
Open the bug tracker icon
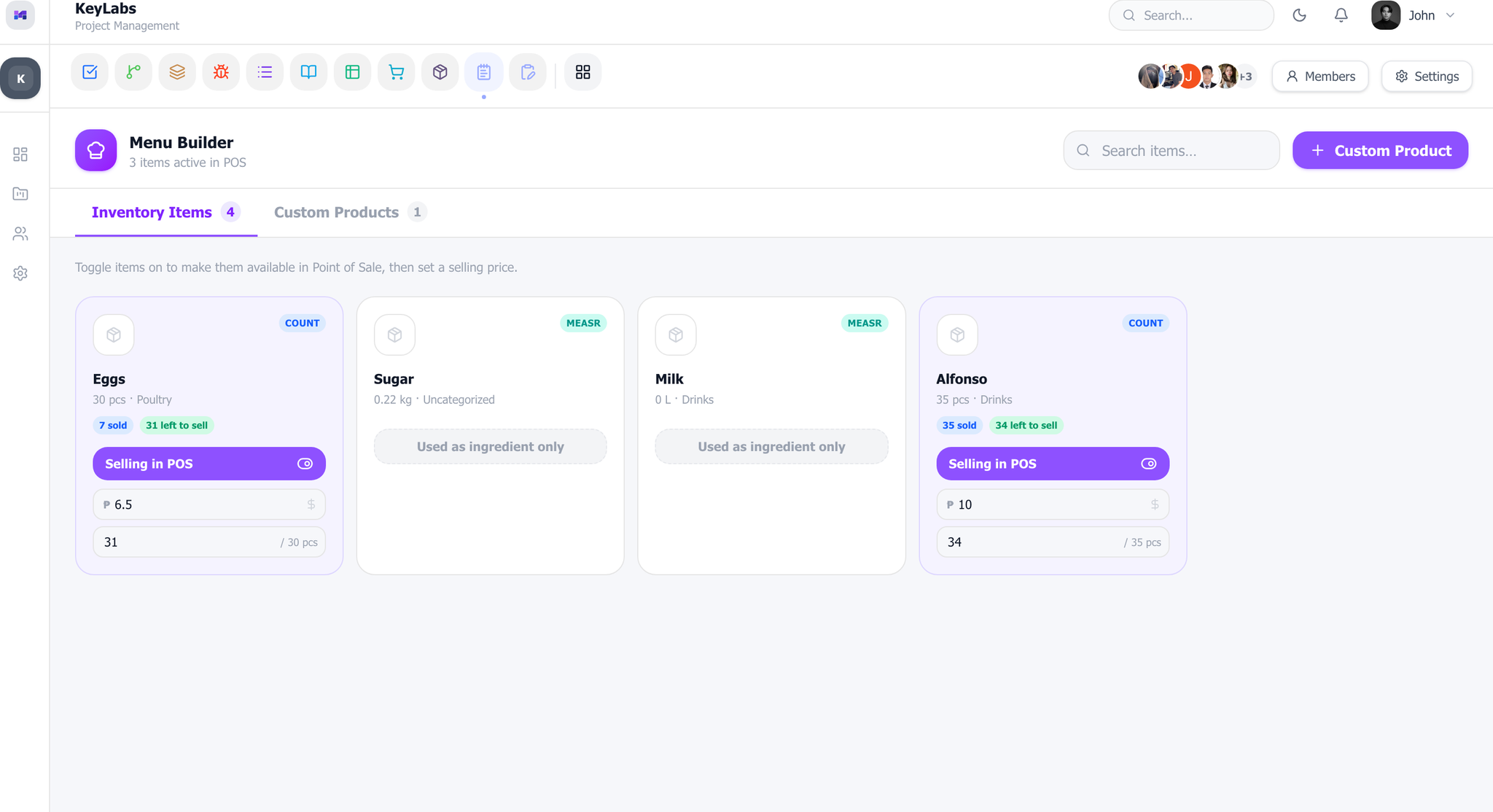pyautogui.click(x=221, y=72)
